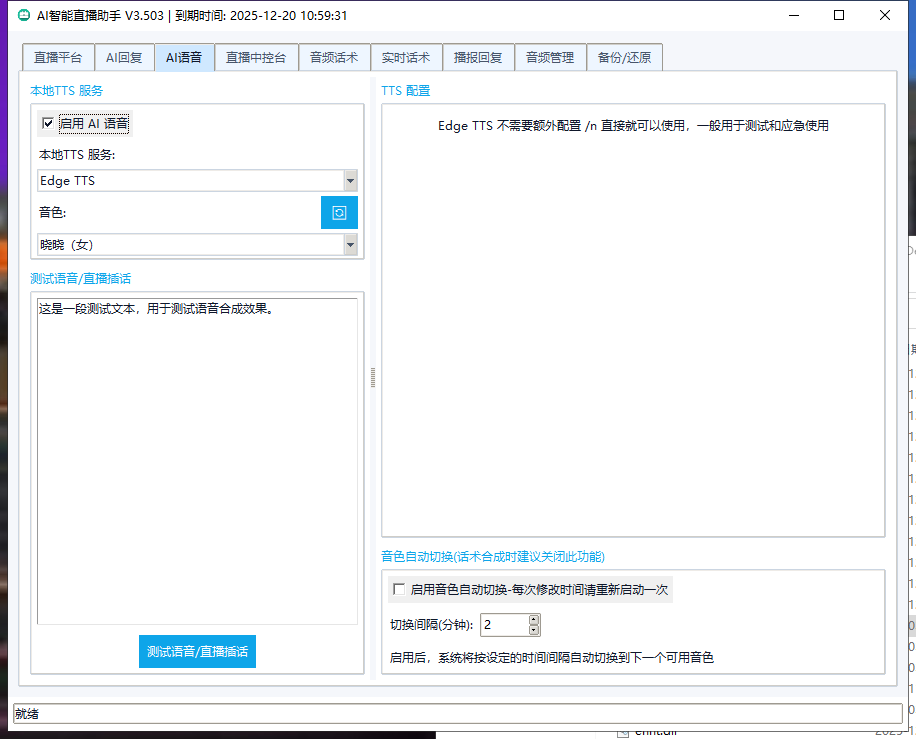This screenshot has width=916, height=739.
Task: Open the AI回复 tab
Action: point(124,58)
